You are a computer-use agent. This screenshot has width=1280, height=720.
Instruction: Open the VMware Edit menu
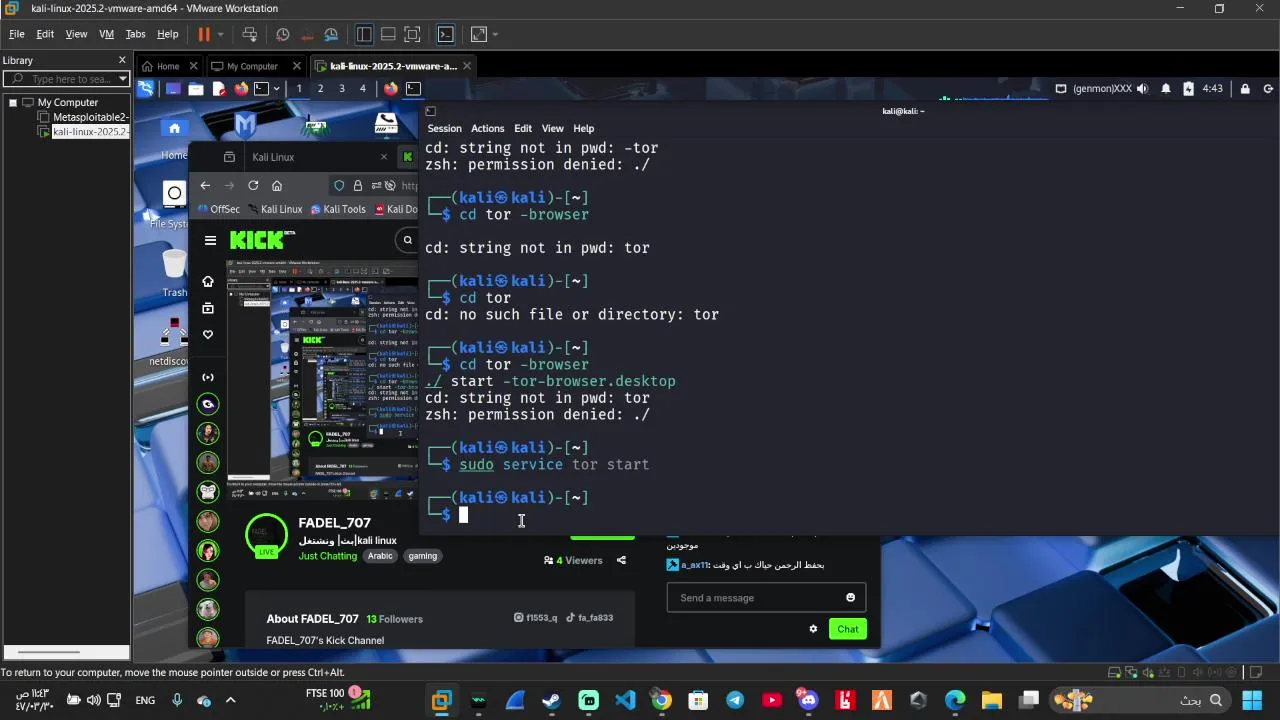[x=45, y=34]
